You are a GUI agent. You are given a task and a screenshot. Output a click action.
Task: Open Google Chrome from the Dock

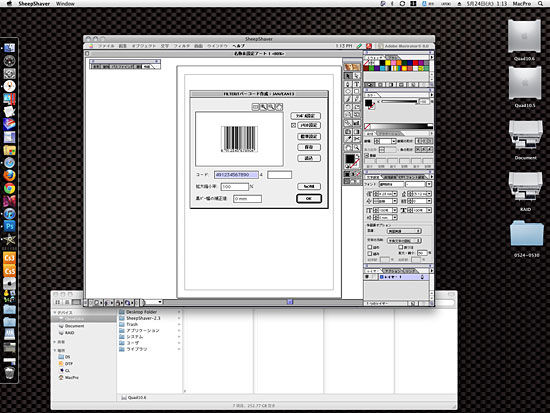pos(9,188)
